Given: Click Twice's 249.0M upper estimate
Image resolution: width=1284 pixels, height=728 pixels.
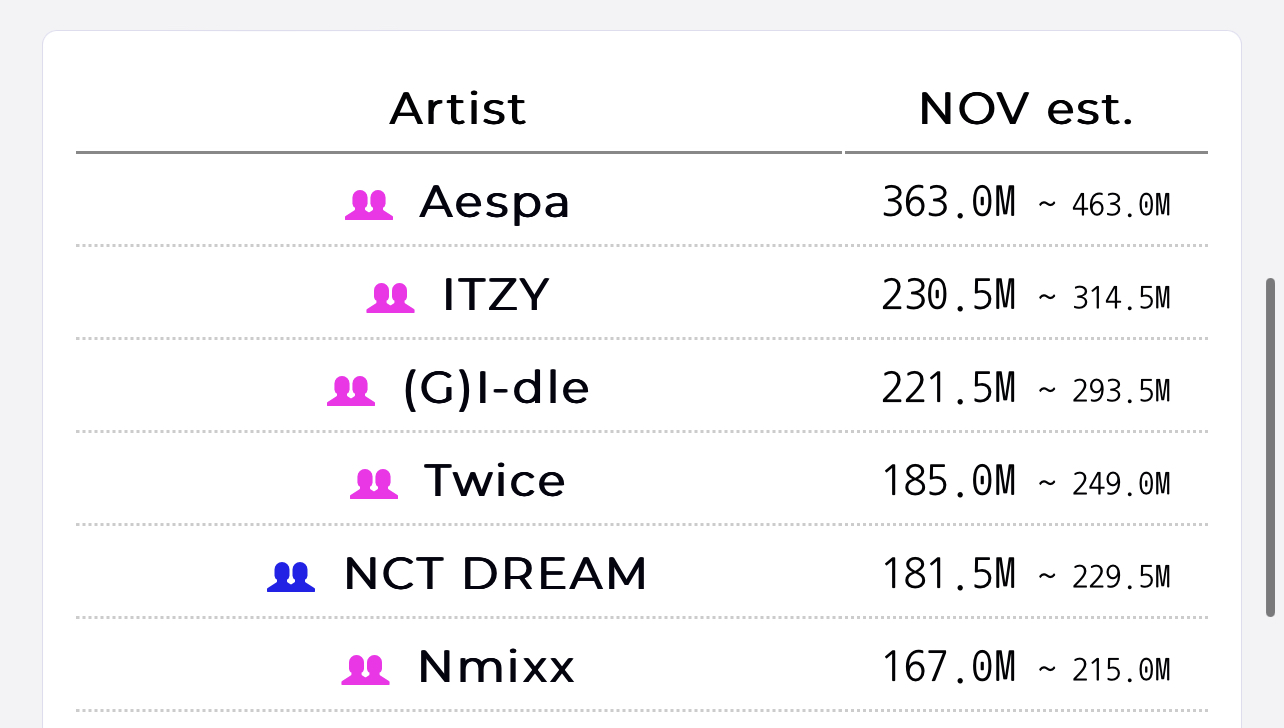Looking at the screenshot, I should (1121, 484).
